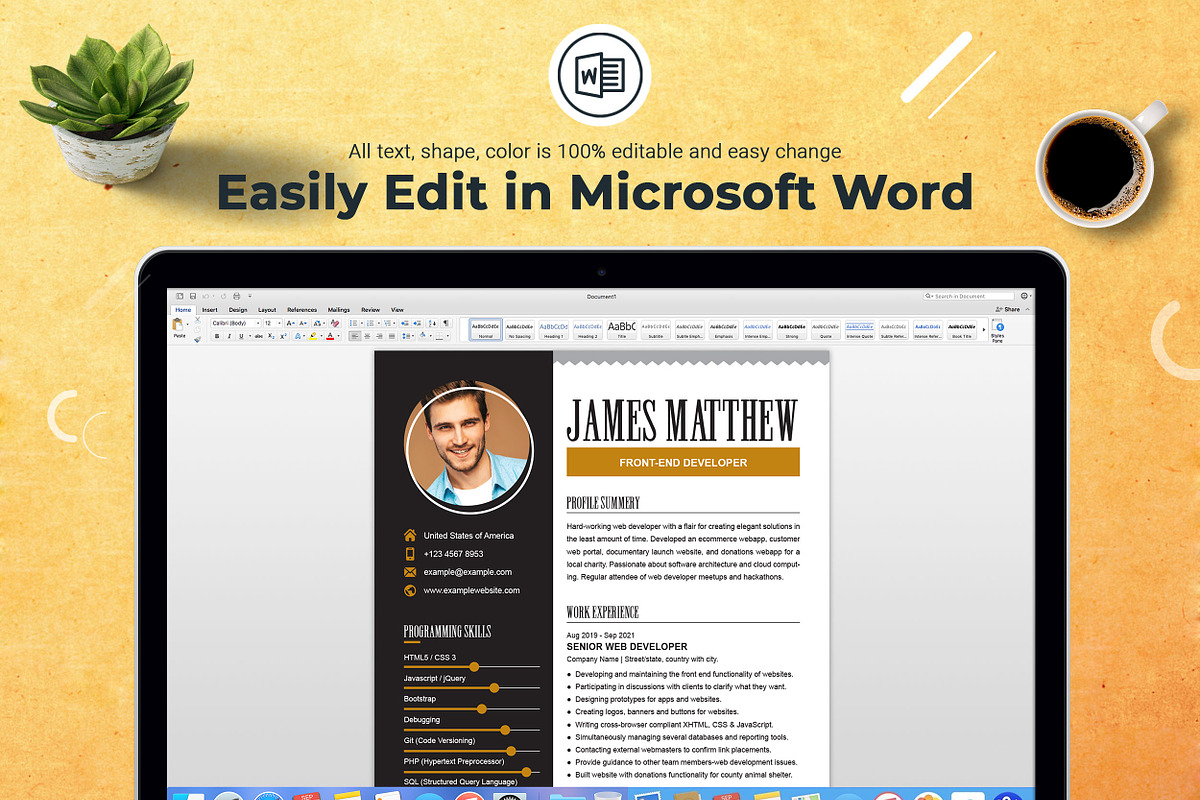Apply the Title style
The height and width of the screenshot is (800, 1200).
pos(621,330)
